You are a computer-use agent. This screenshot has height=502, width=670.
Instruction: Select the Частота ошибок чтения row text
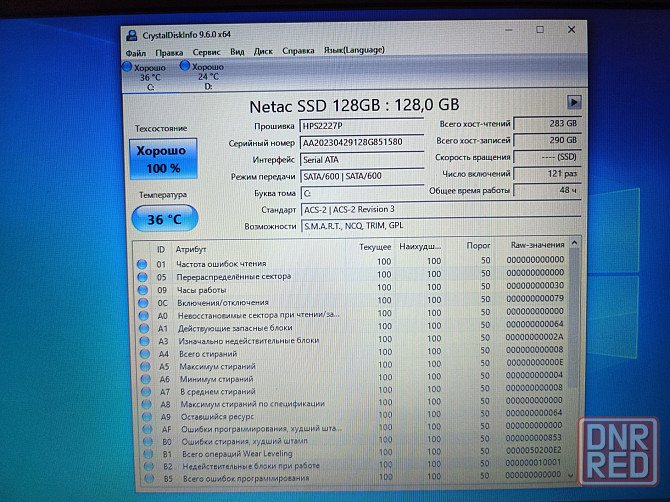pyautogui.click(x=221, y=264)
